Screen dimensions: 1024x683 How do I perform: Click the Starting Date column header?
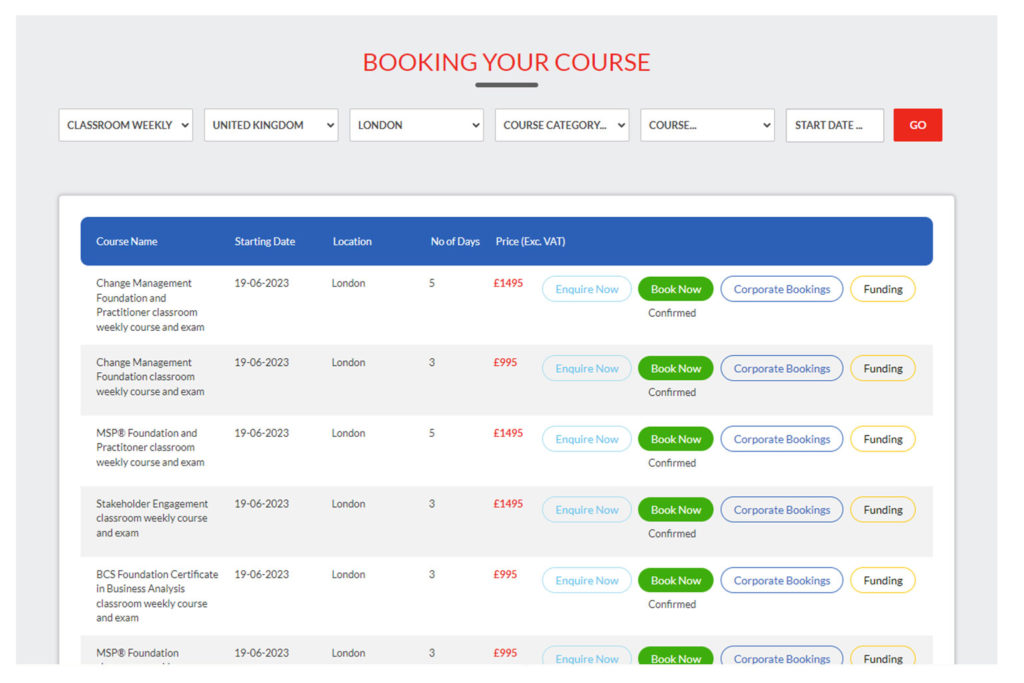coord(265,241)
